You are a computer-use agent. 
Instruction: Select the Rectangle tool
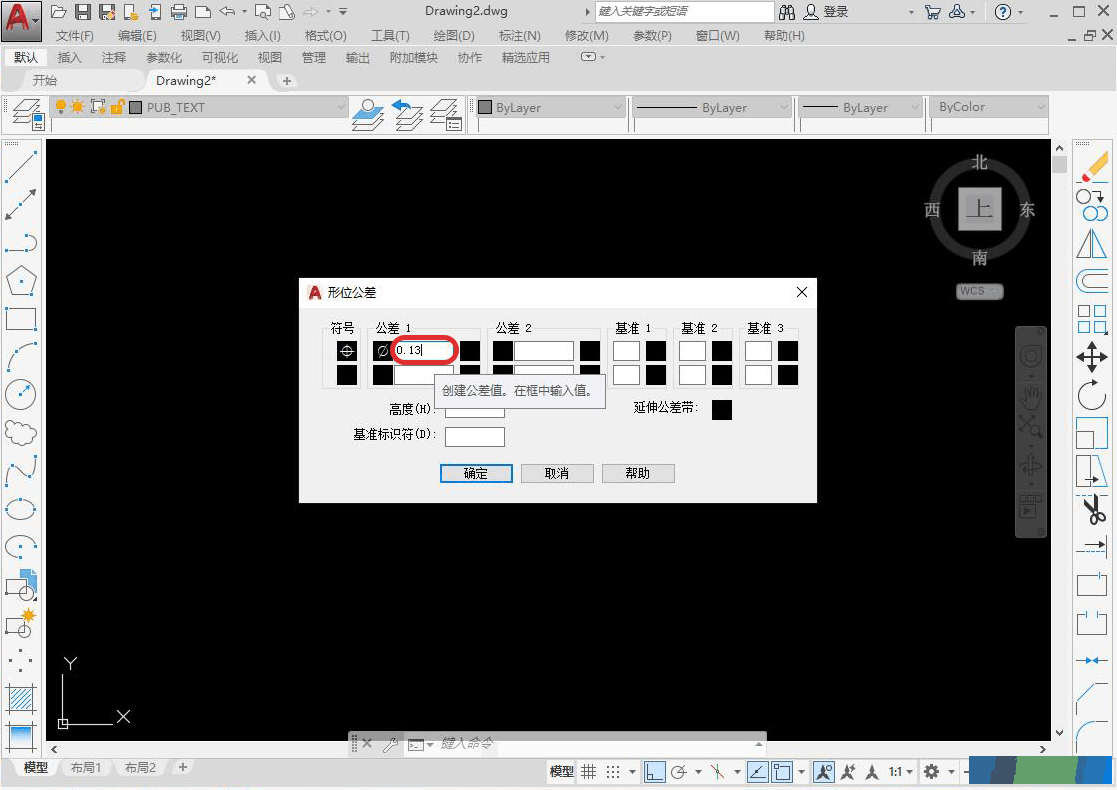[21, 319]
